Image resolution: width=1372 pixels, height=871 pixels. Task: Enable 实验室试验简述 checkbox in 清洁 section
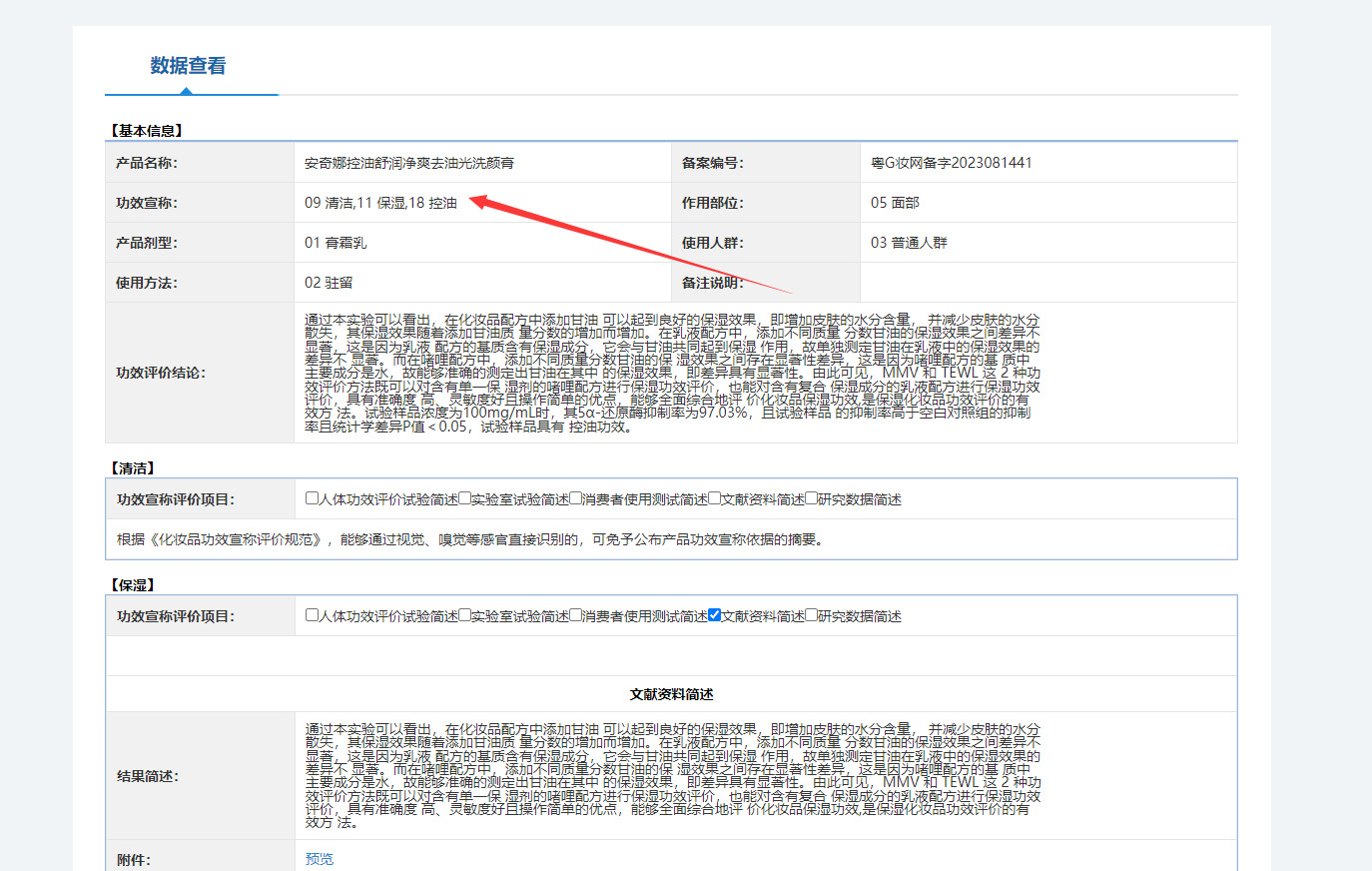[464, 498]
